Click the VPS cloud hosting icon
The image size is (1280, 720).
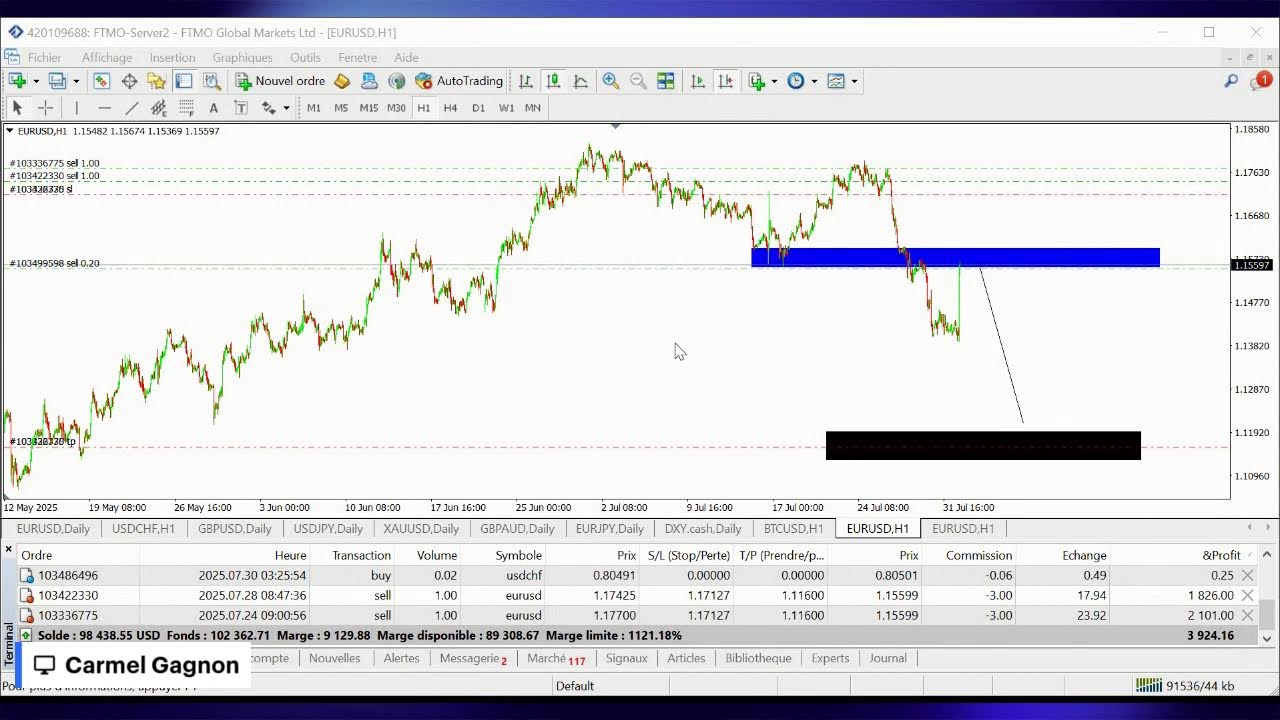(x=369, y=81)
